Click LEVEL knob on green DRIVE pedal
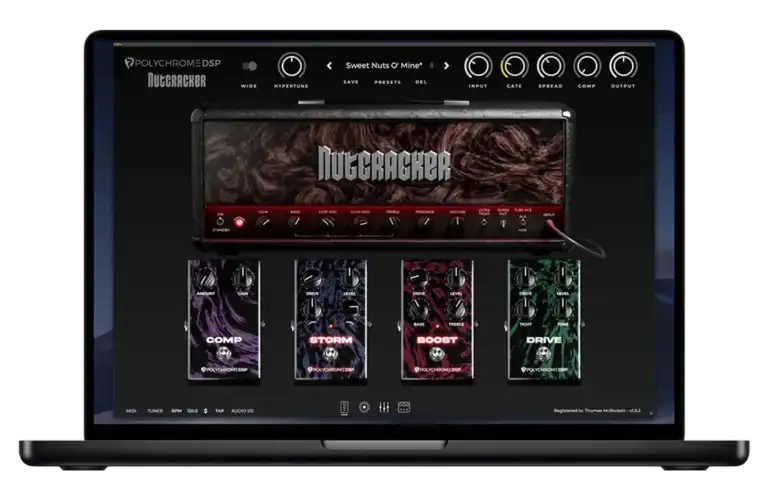Screen dimensions: 768x500 coord(563,279)
